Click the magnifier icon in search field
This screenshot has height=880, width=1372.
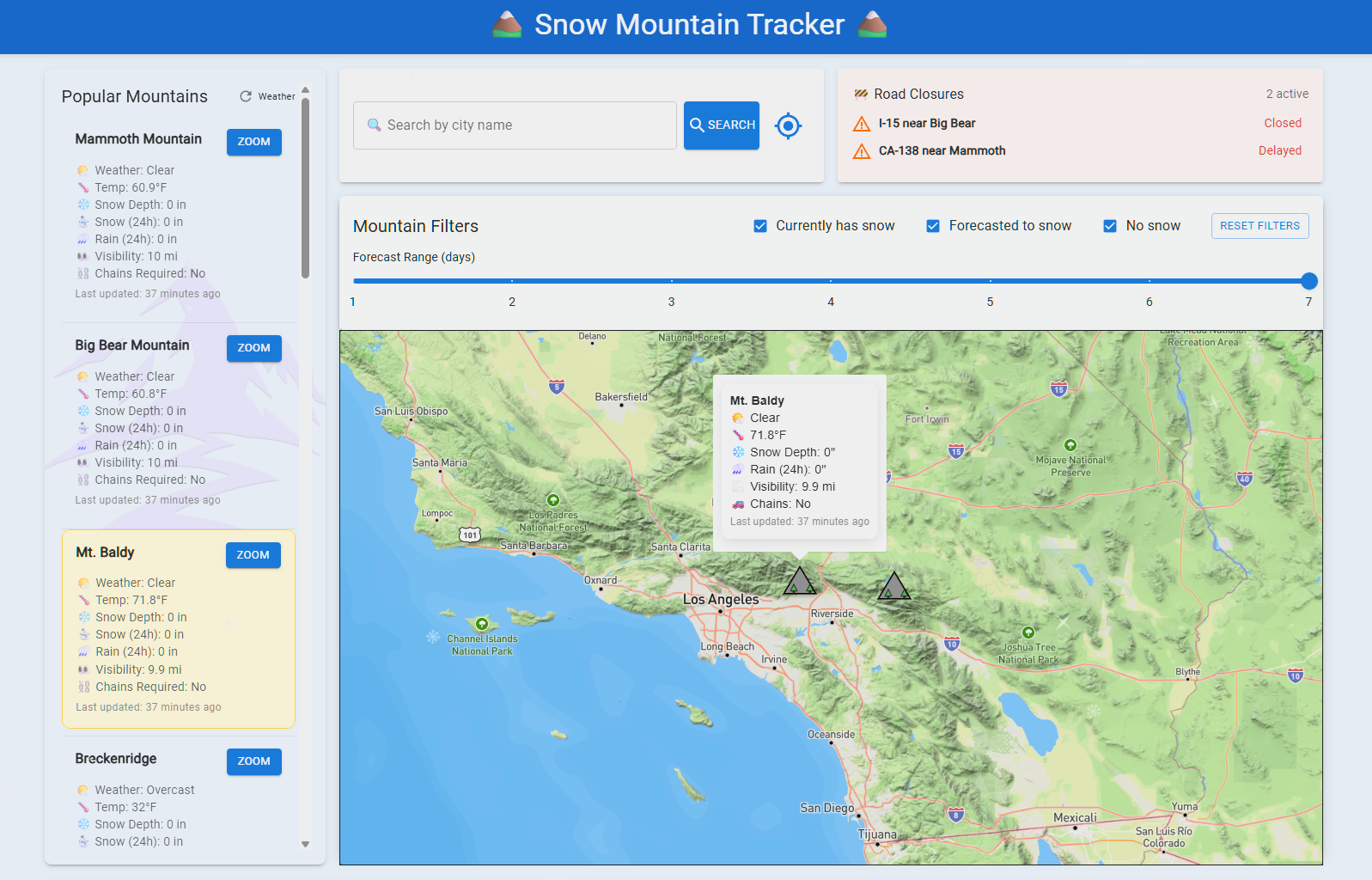click(374, 125)
